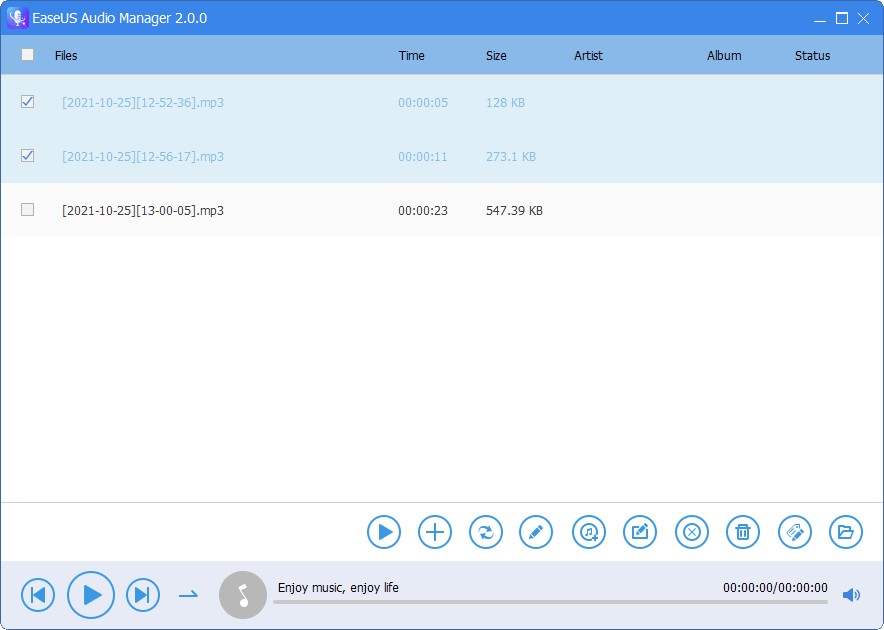Click the Artist column header

coord(588,56)
